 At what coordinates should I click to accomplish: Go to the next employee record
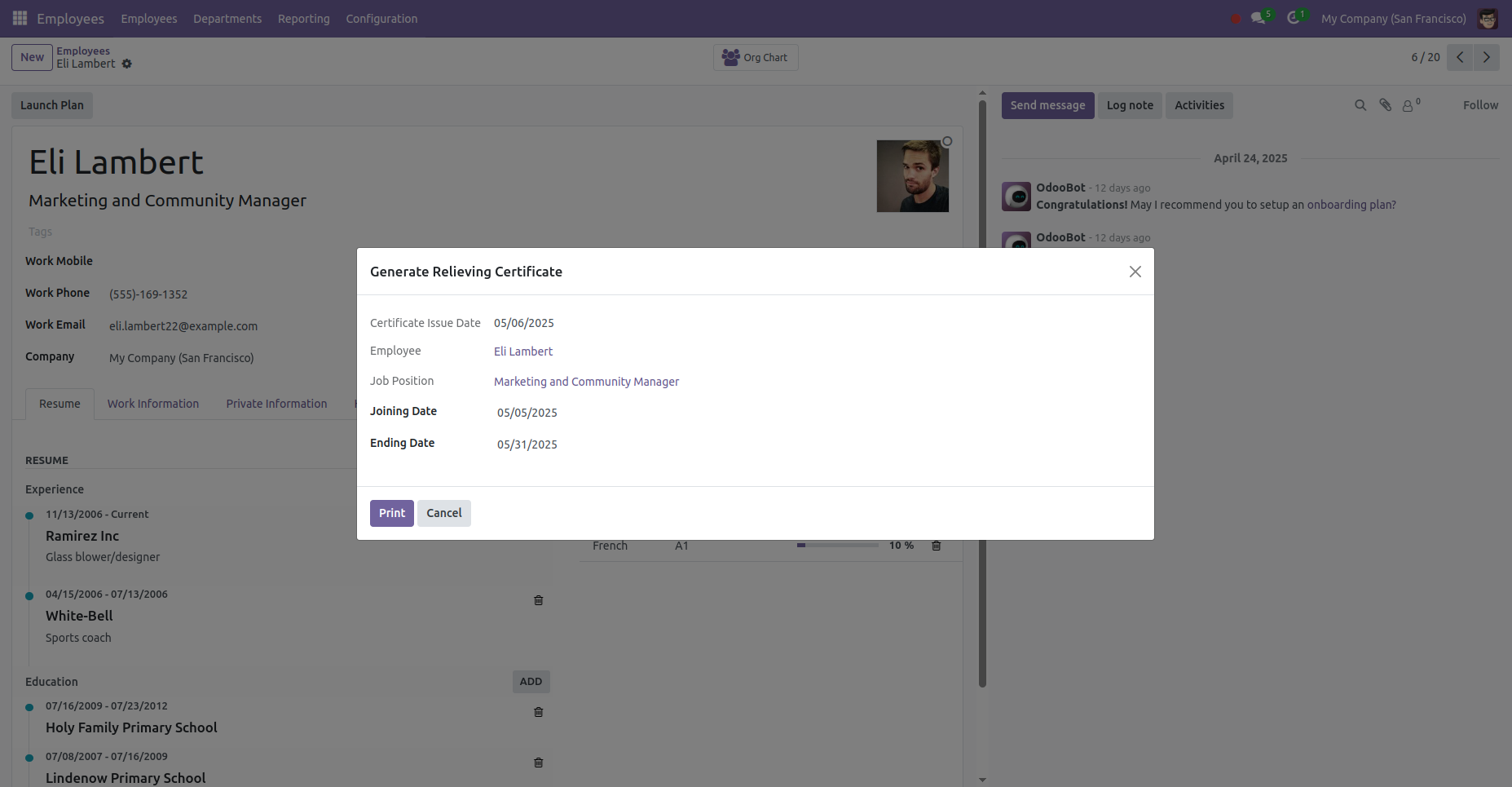1486,57
